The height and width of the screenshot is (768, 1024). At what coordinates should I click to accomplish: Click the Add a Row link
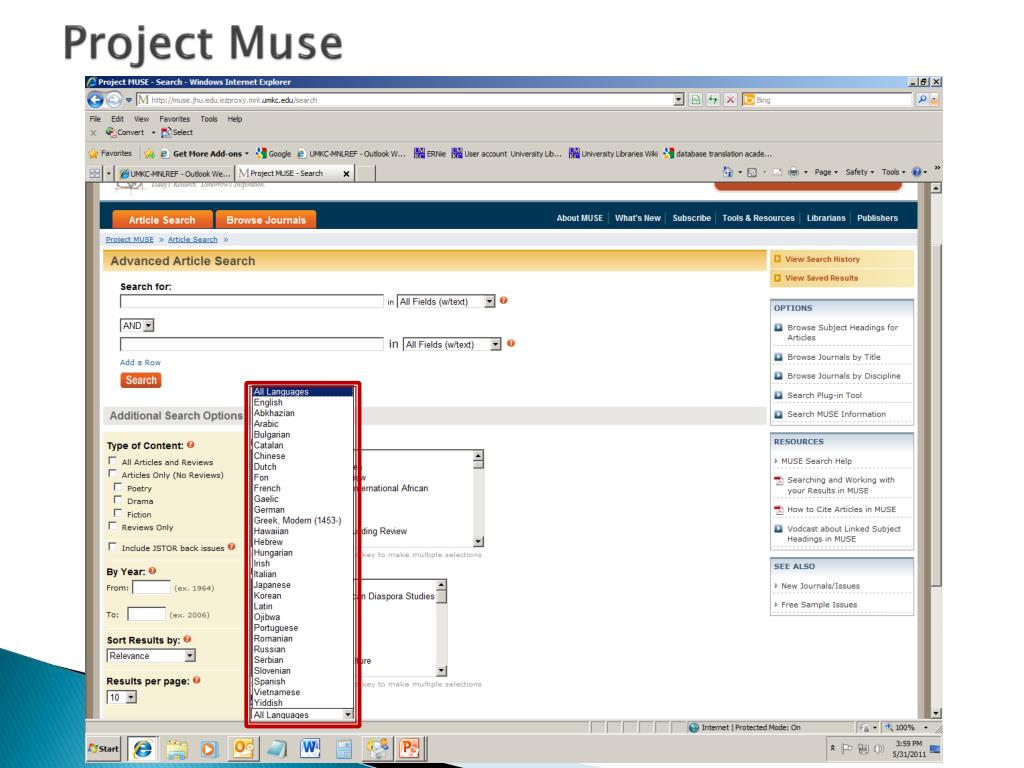click(140, 362)
